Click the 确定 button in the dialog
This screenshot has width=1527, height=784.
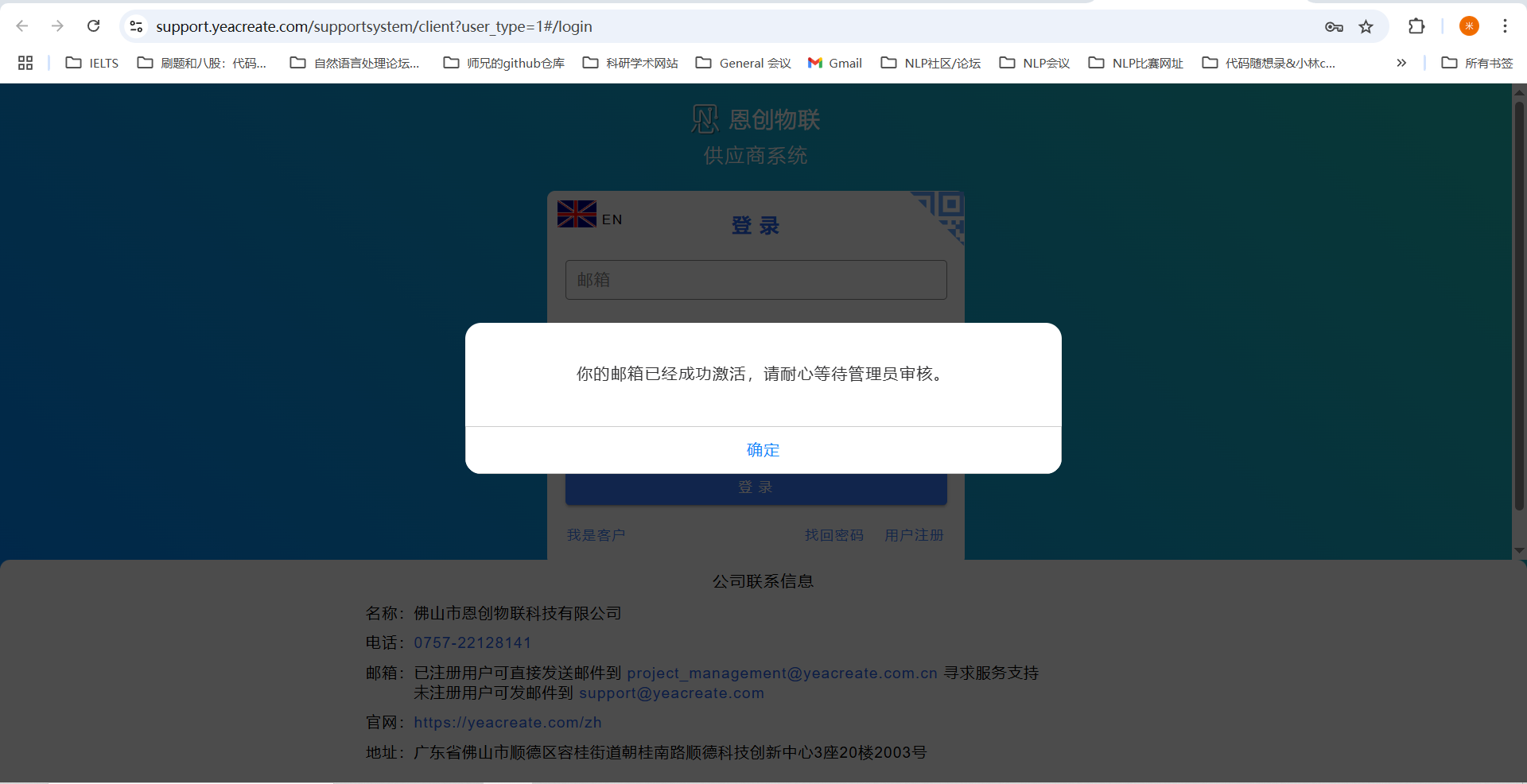(763, 450)
